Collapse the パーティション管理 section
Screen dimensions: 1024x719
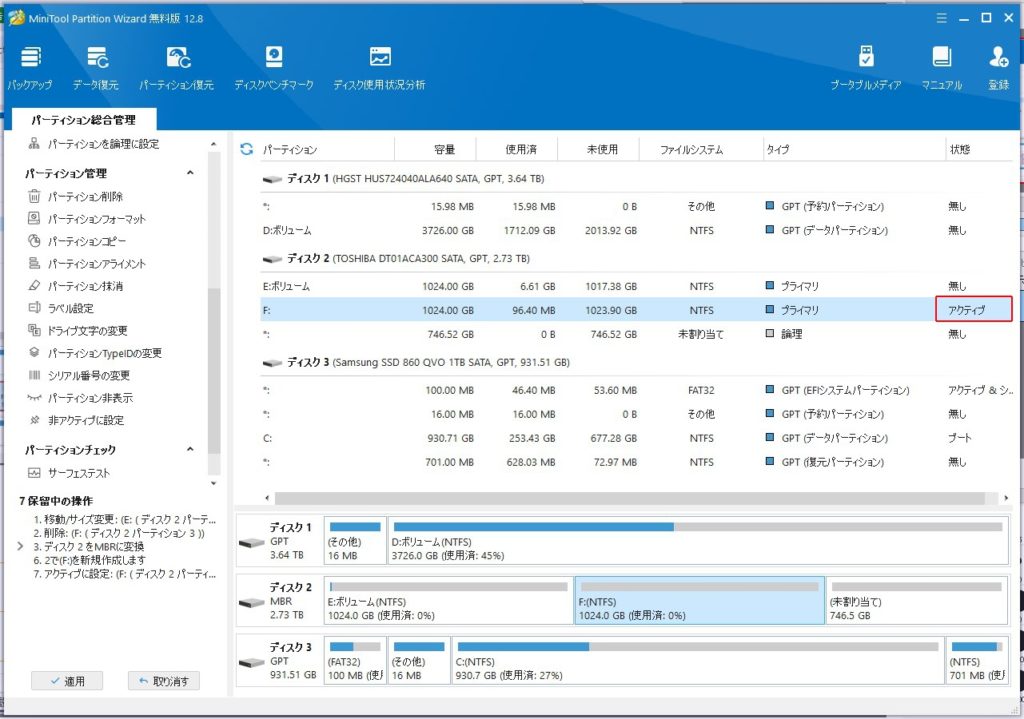coord(190,174)
